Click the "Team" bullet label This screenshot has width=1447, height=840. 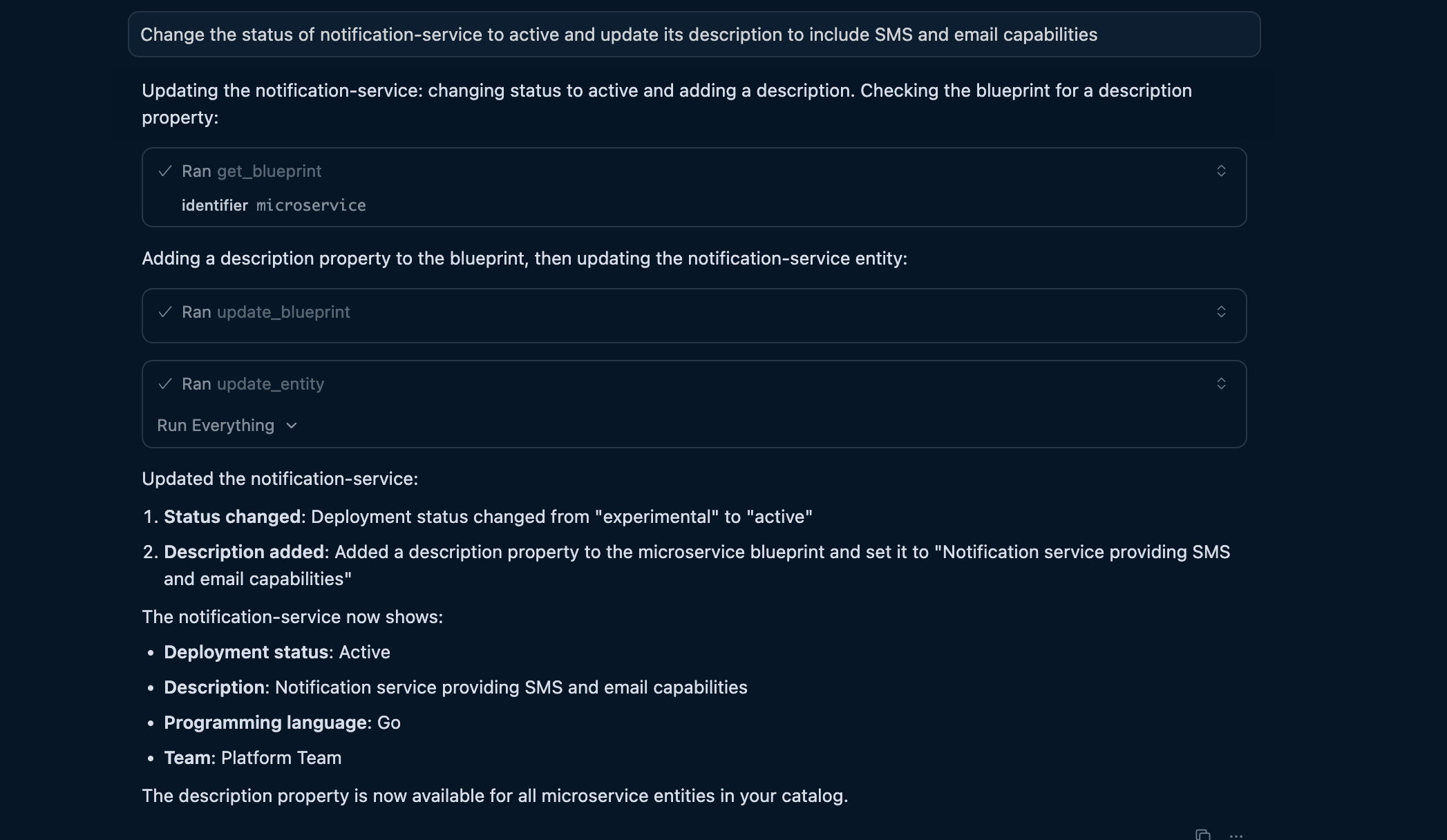pyautogui.click(x=187, y=758)
